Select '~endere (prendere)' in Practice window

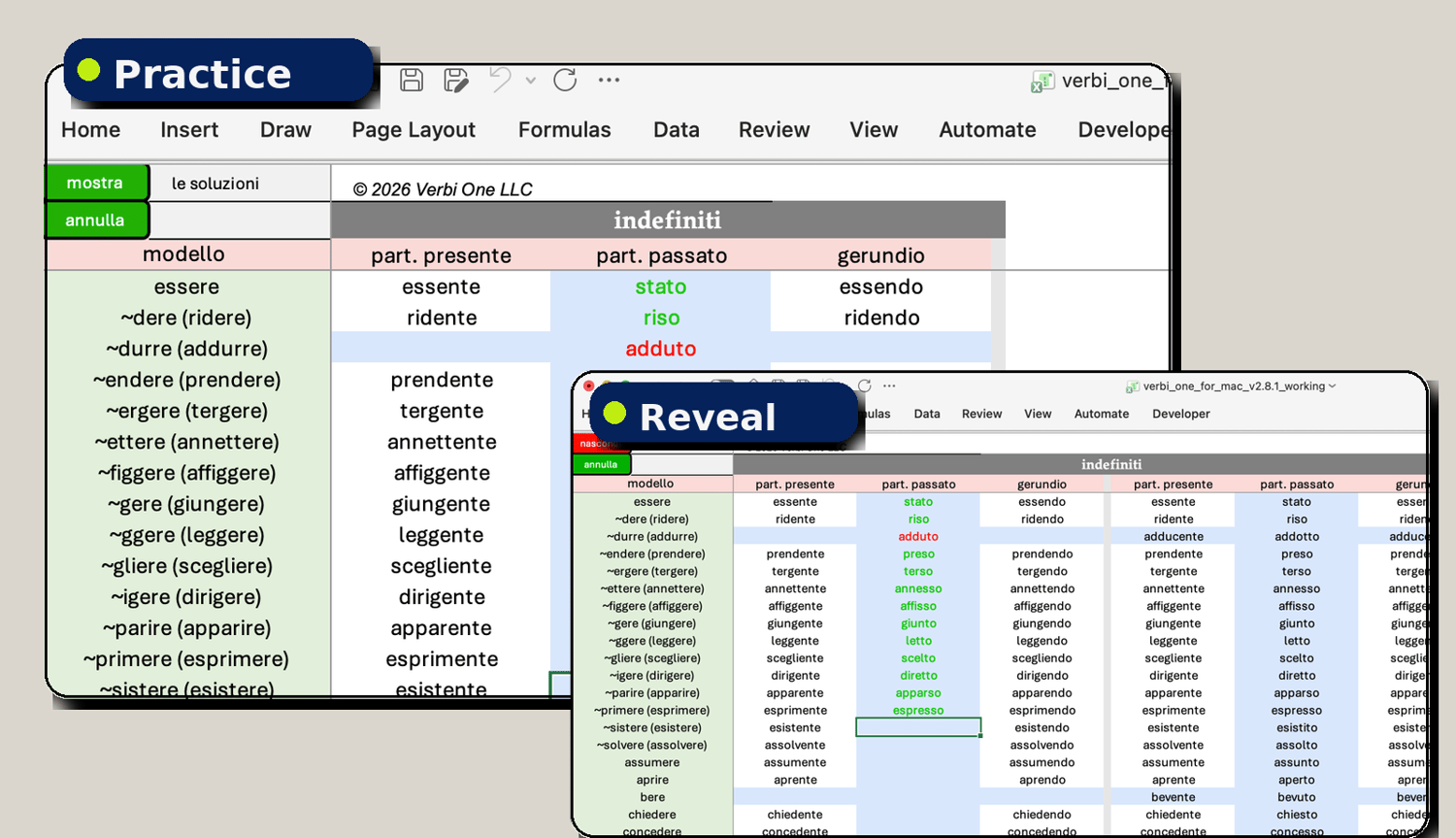tap(188, 380)
